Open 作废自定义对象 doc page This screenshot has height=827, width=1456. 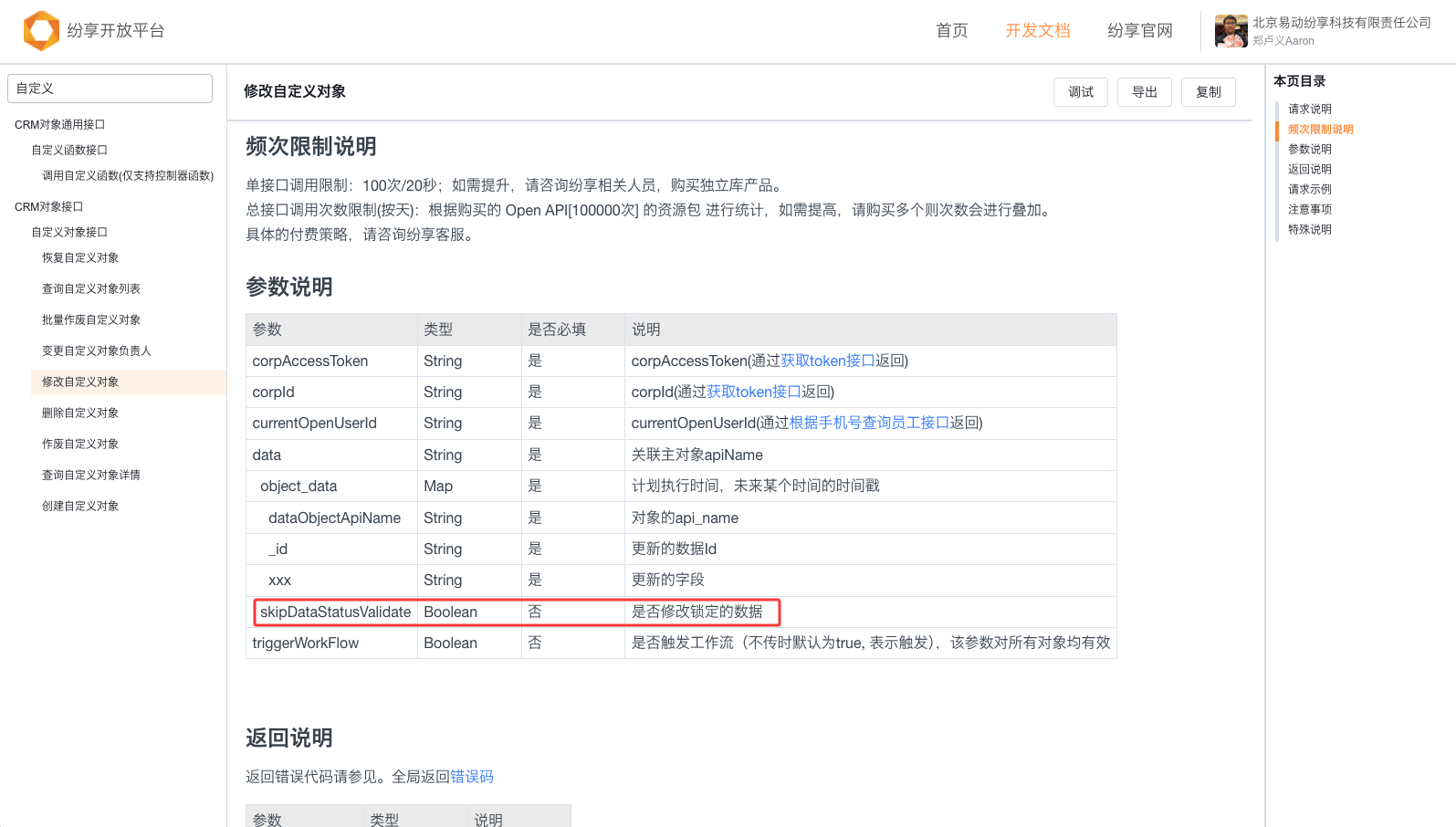(x=80, y=445)
